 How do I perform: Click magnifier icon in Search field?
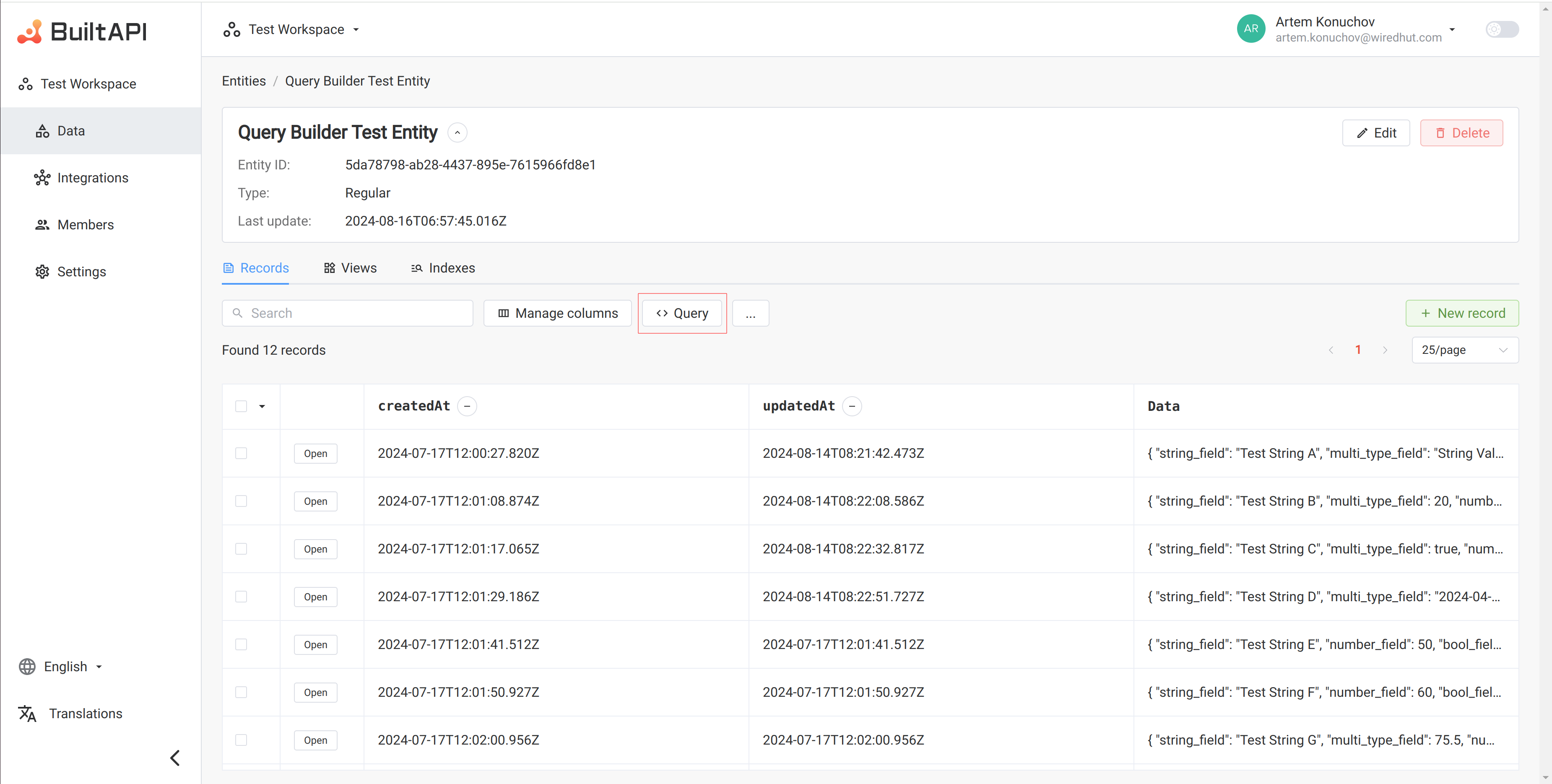coord(237,313)
